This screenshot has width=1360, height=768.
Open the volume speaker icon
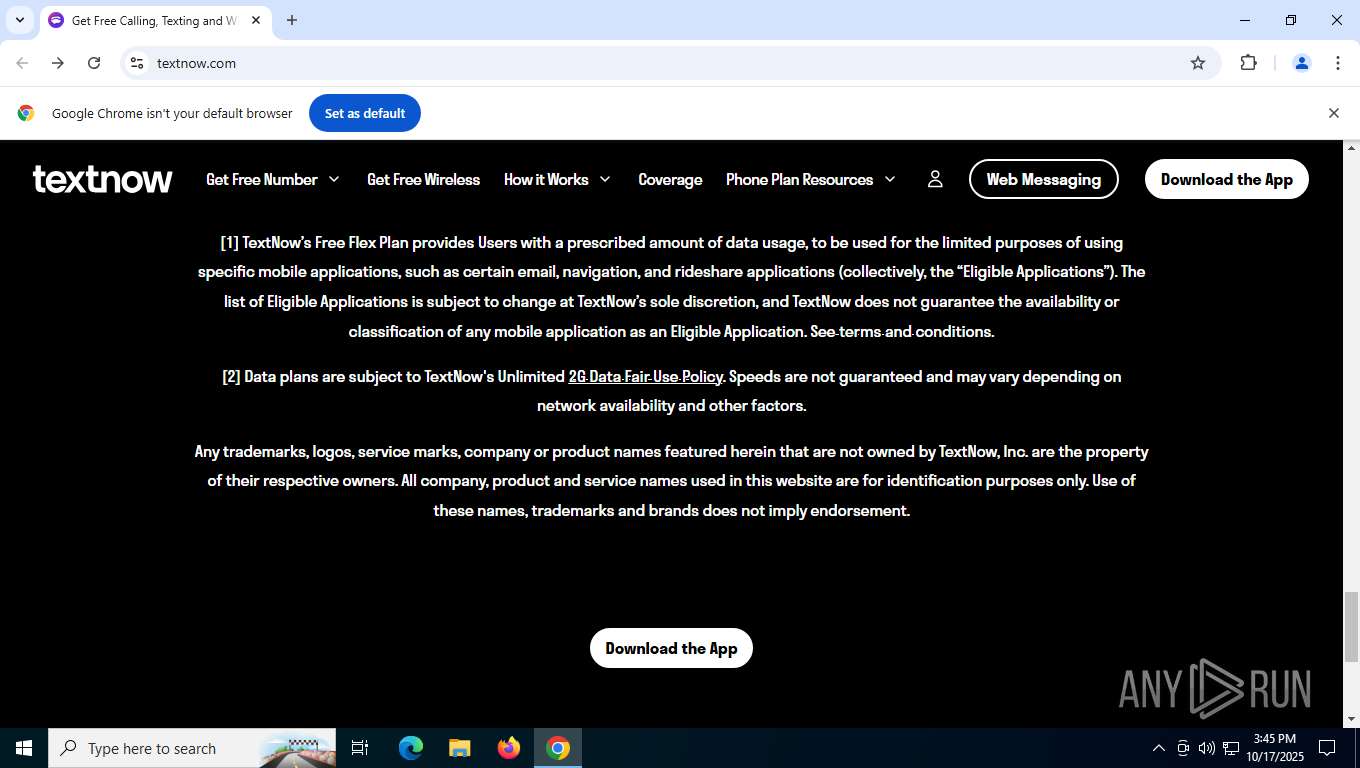[1207, 748]
